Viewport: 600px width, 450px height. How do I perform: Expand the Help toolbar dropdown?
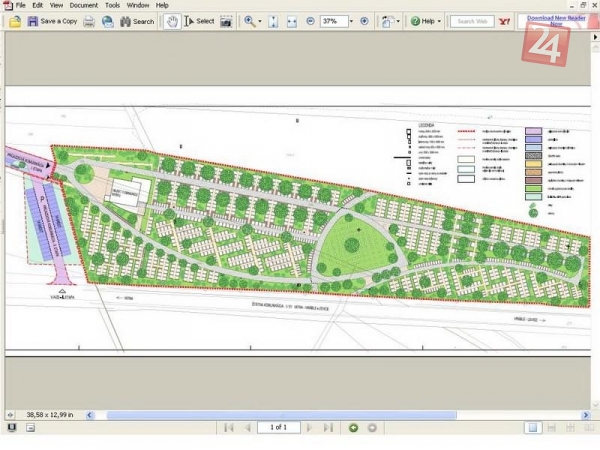point(441,21)
